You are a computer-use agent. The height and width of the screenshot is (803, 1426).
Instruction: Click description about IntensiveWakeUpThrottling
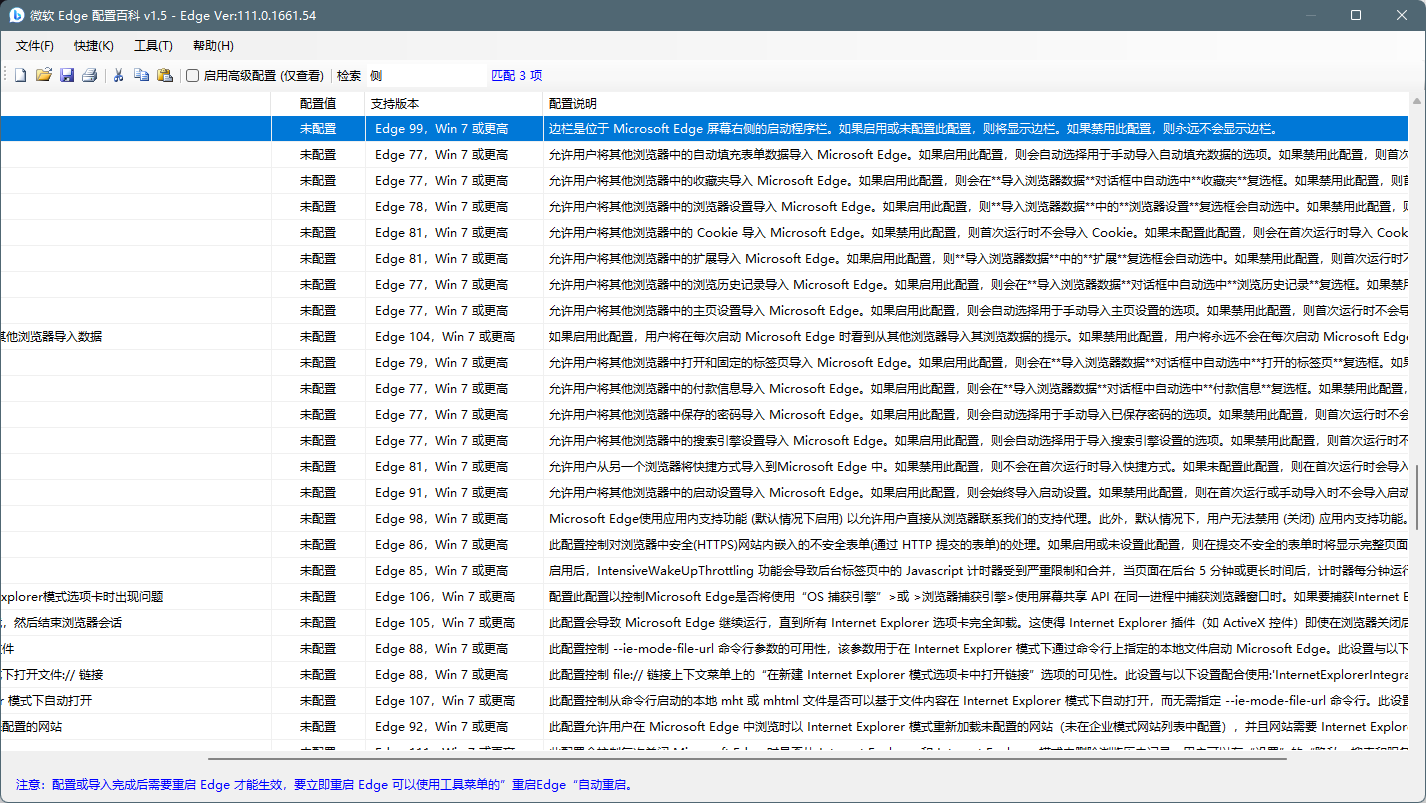[977, 571]
